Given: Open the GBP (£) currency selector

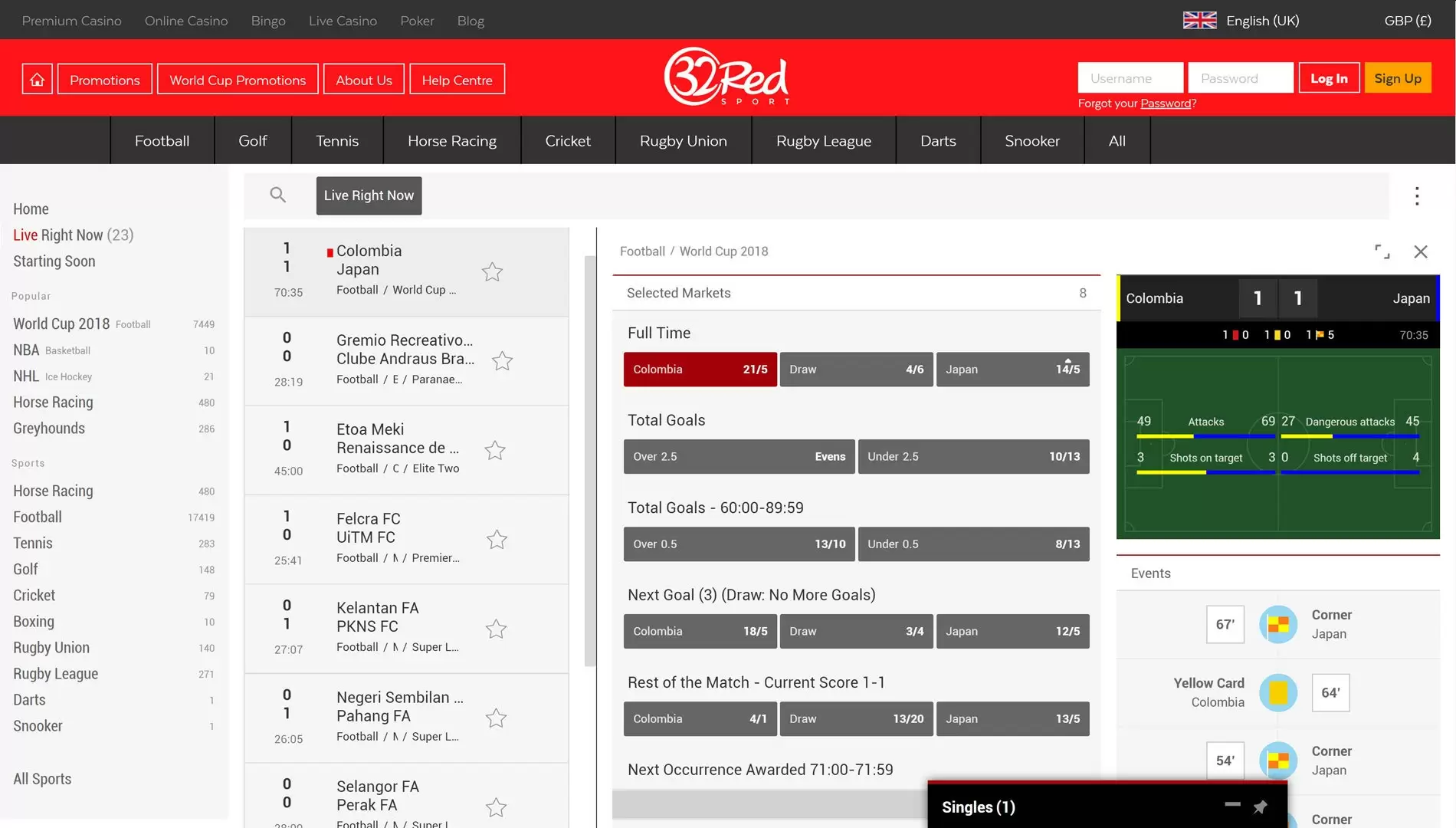Looking at the screenshot, I should click(1408, 21).
